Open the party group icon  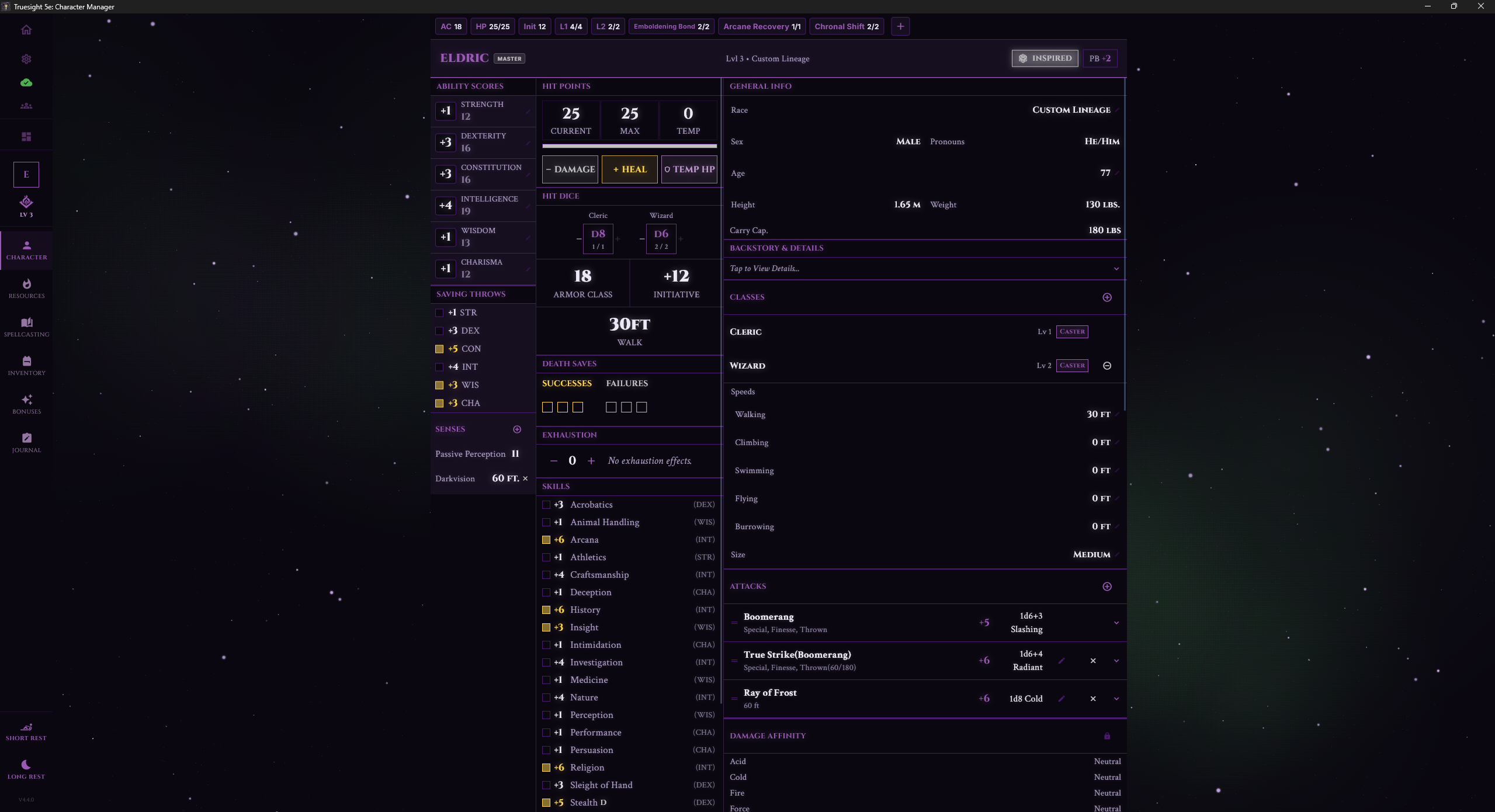[x=26, y=106]
